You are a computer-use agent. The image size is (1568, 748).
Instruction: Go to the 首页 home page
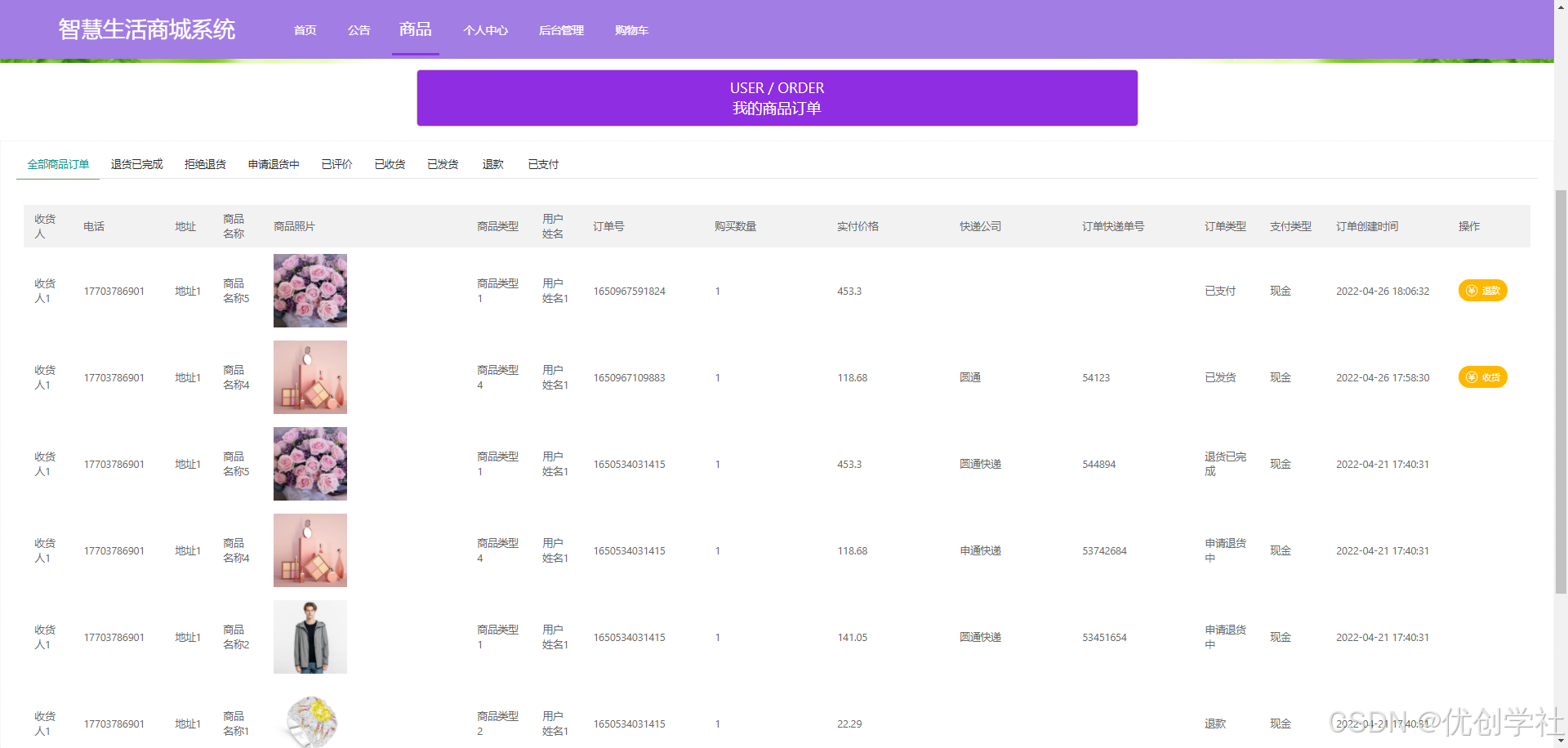304,30
